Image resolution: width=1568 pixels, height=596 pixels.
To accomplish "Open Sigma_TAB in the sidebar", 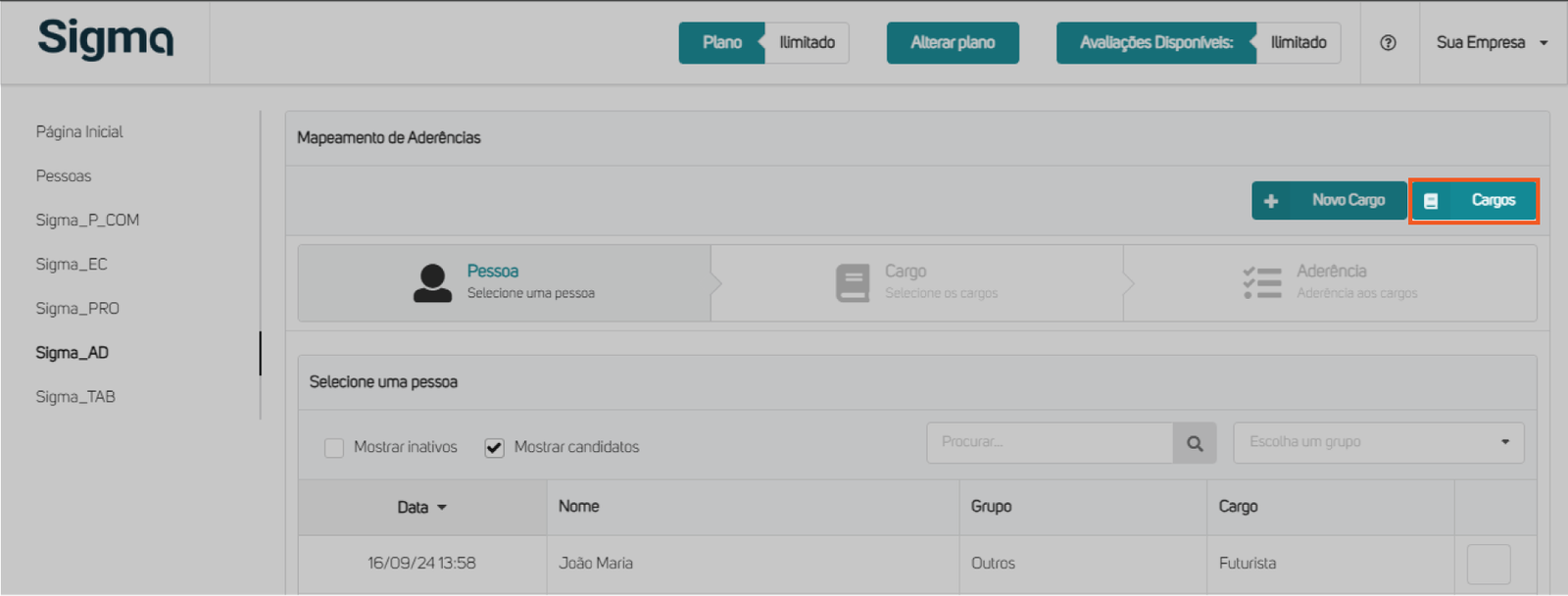I will pyautogui.click(x=75, y=397).
